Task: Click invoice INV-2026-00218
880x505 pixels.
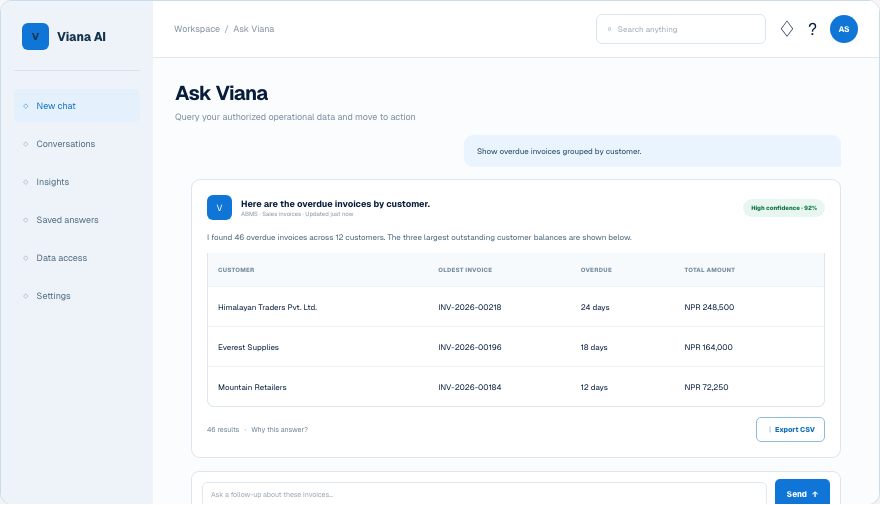Action: [470, 307]
